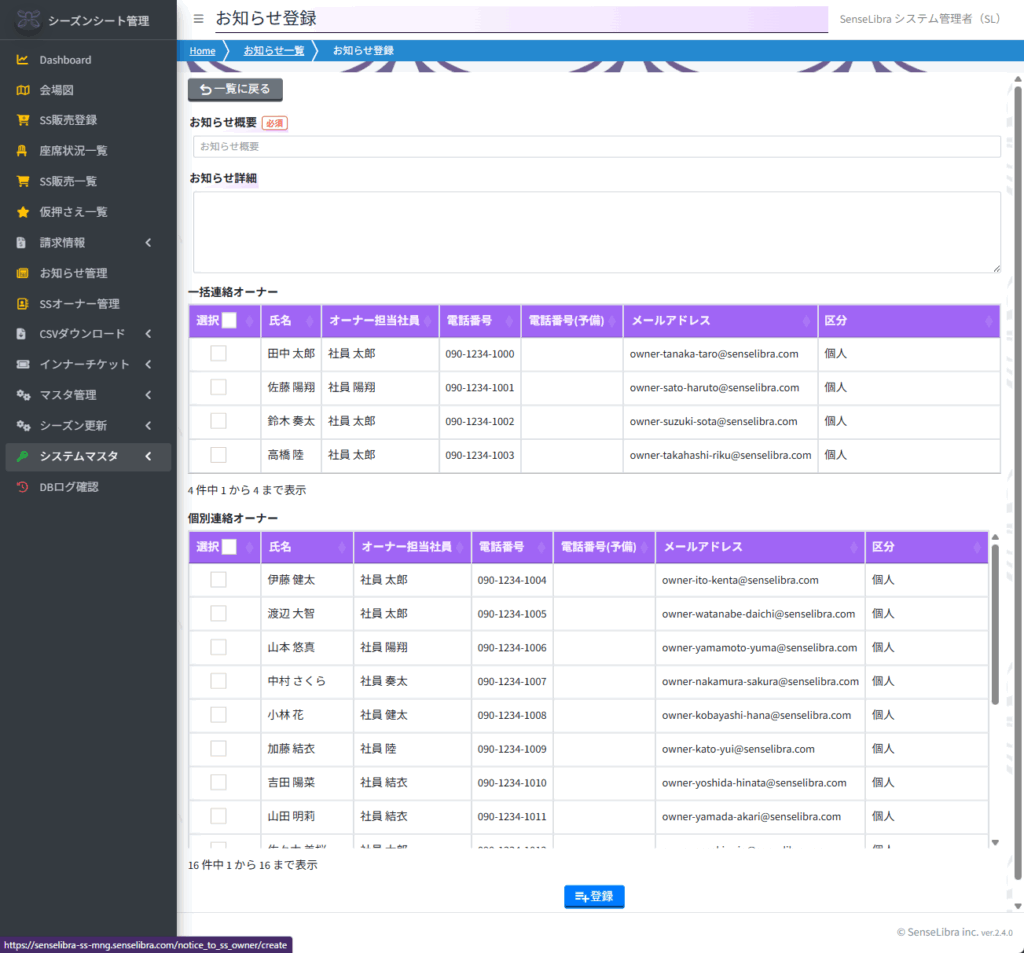Toggle the hamburger menu icon in header

tap(198, 19)
